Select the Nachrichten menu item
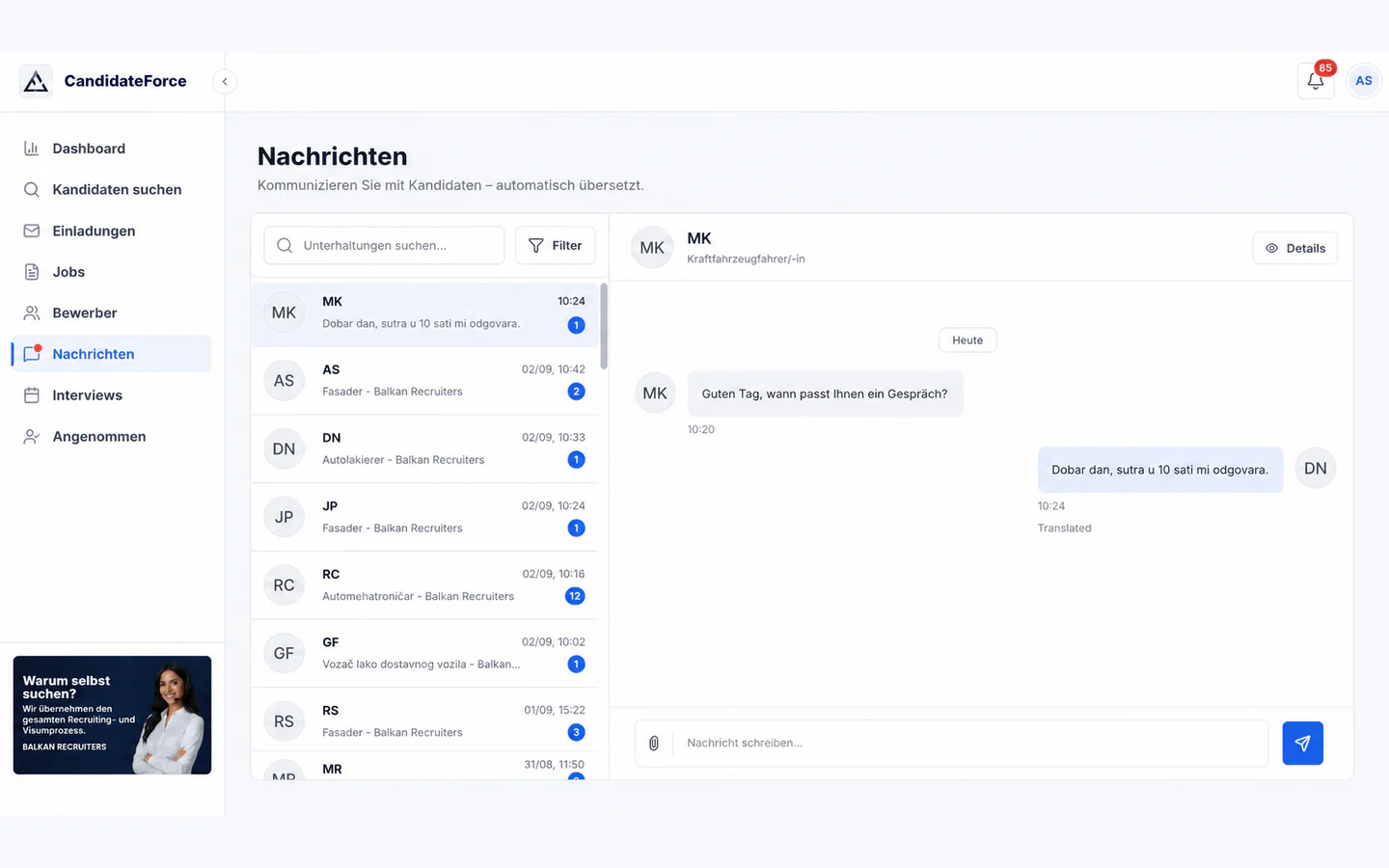Viewport: 1389px width, 868px height. (x=111, y=354)
